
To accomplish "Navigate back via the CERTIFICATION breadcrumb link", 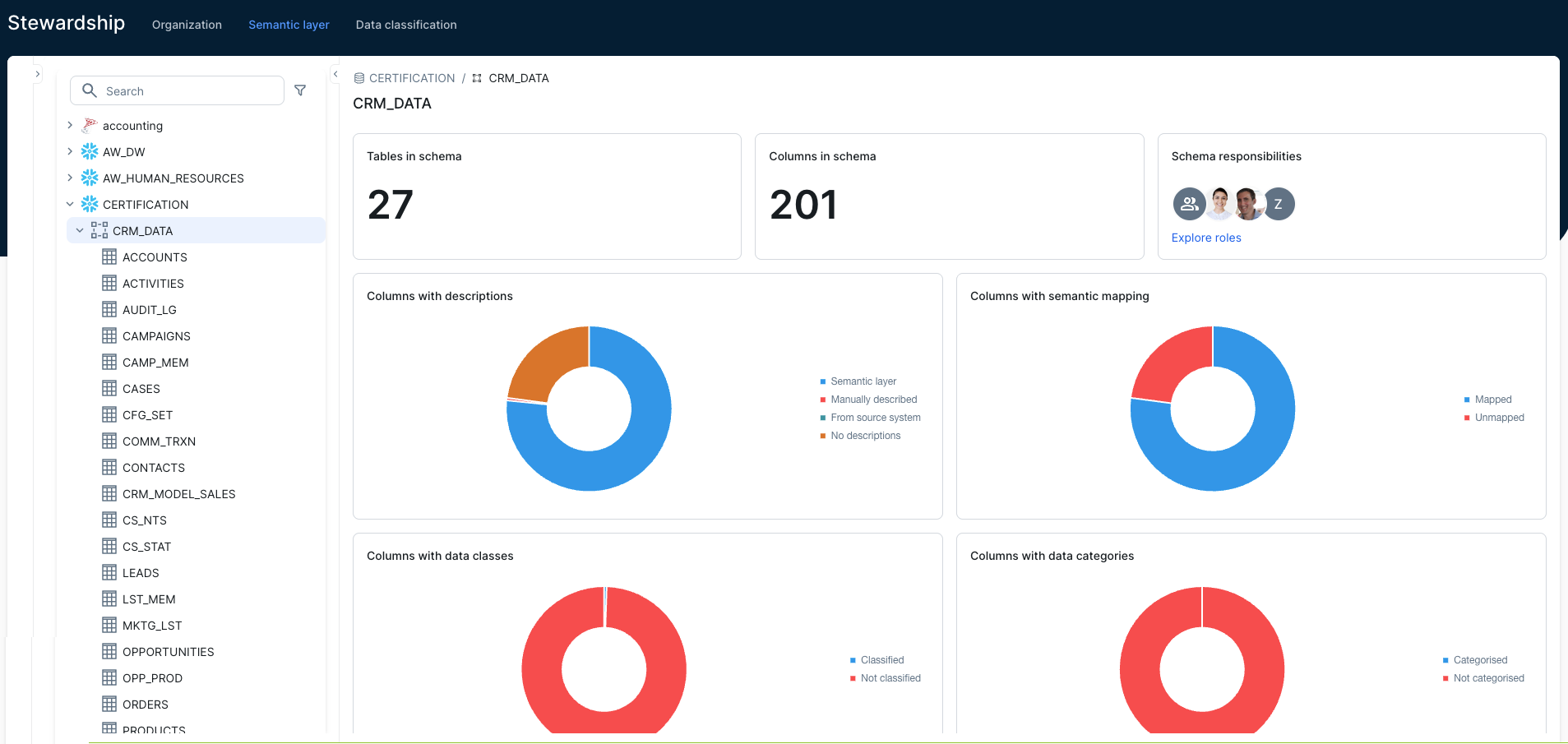I will pos(411,77).
